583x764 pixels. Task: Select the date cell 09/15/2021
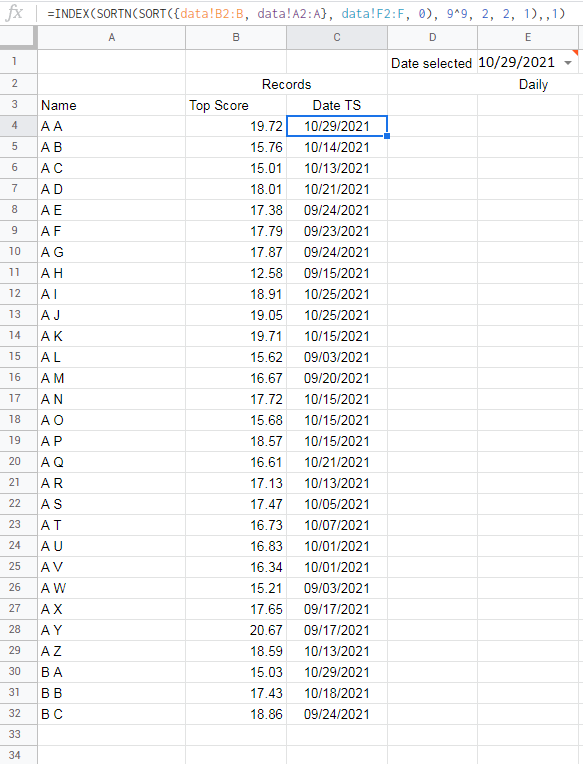pyautogui.click(x=337, y=273)
